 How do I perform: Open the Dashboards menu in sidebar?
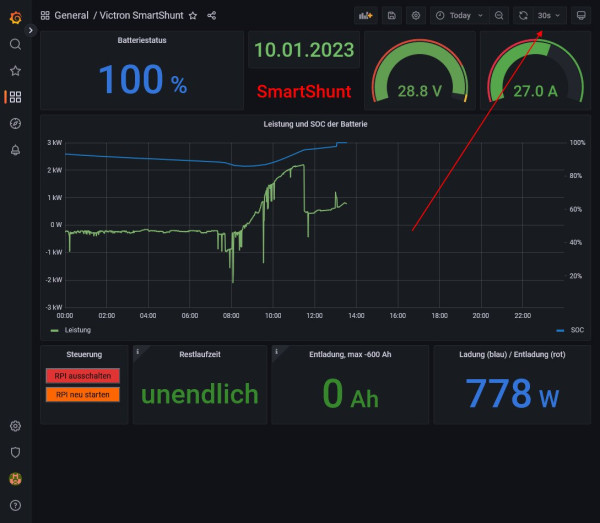[x=15, y=97]
